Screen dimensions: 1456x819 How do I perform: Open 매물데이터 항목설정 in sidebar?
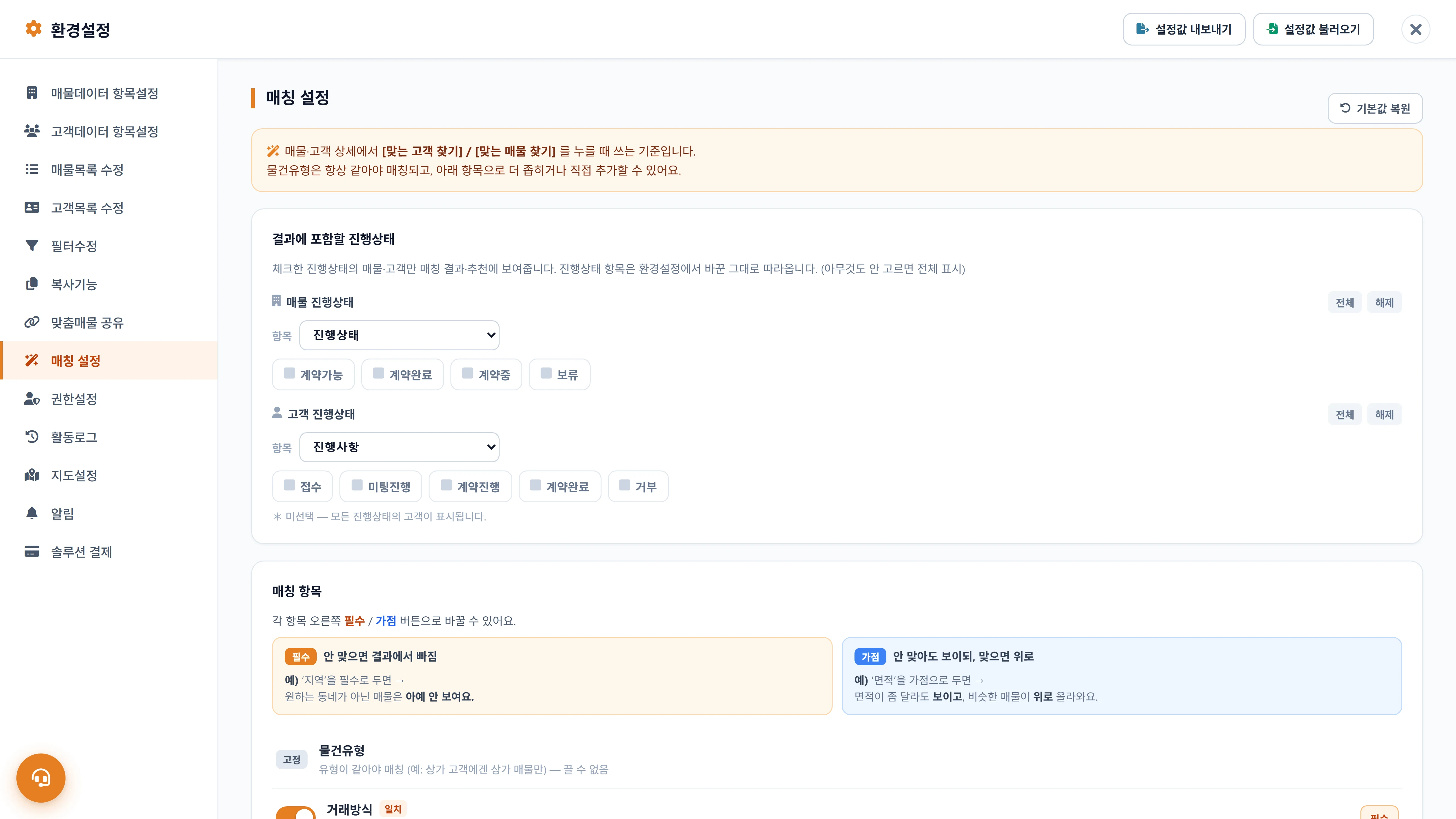[x=109, y=93]
